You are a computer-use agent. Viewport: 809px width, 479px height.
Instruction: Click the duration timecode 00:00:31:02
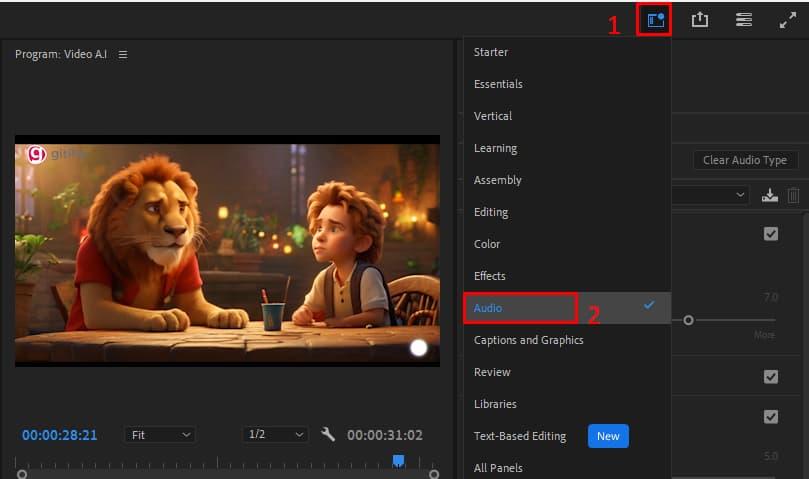(385, 435)
